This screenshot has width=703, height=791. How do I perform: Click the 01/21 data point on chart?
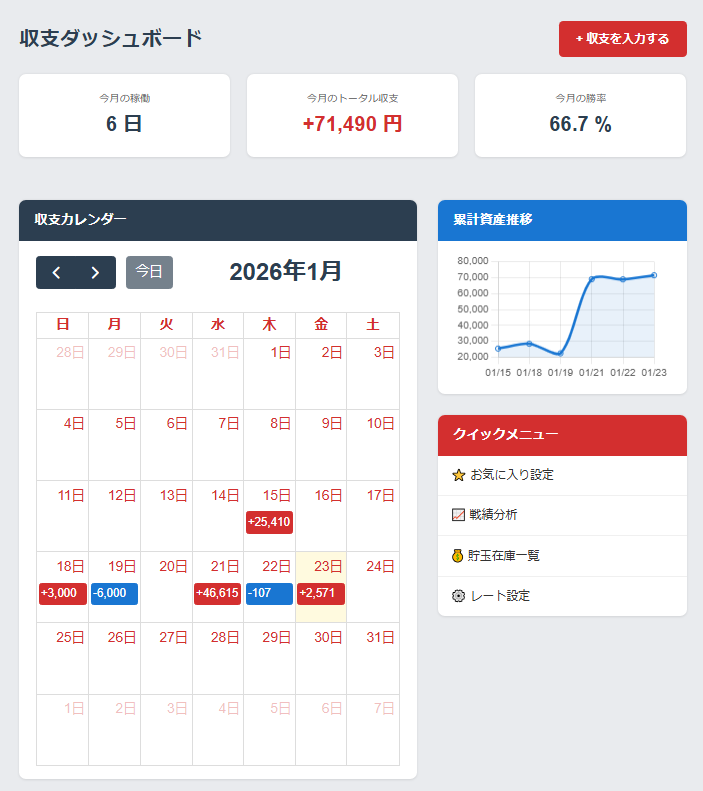(592, 279)
